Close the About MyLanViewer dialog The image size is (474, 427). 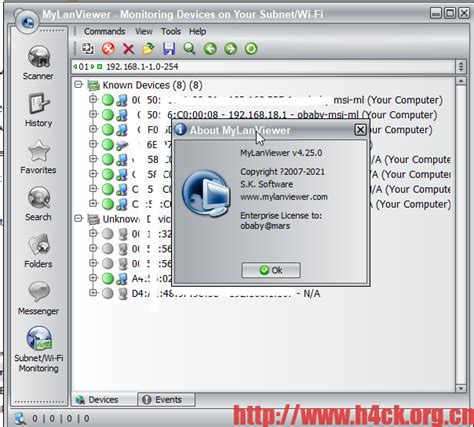click(x=360, y=130)
